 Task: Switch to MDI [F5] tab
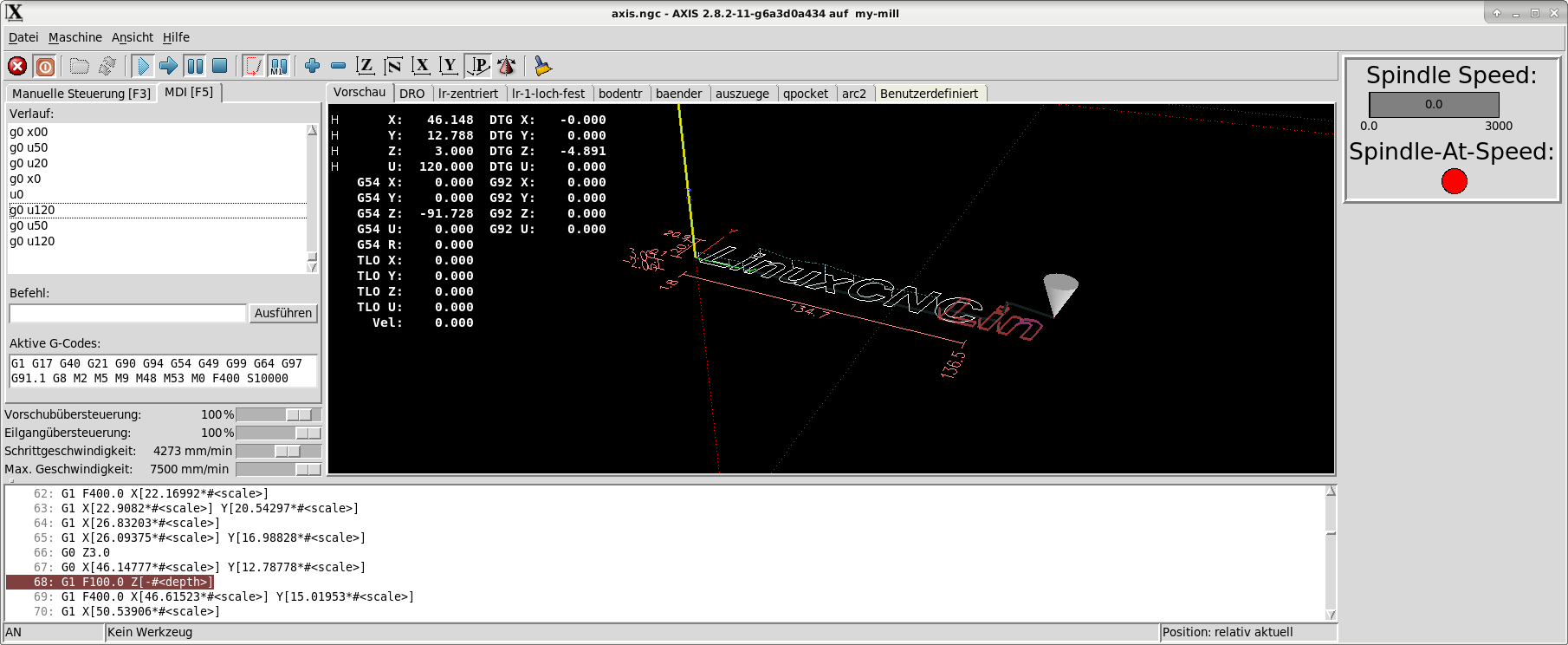pos(189,92)
